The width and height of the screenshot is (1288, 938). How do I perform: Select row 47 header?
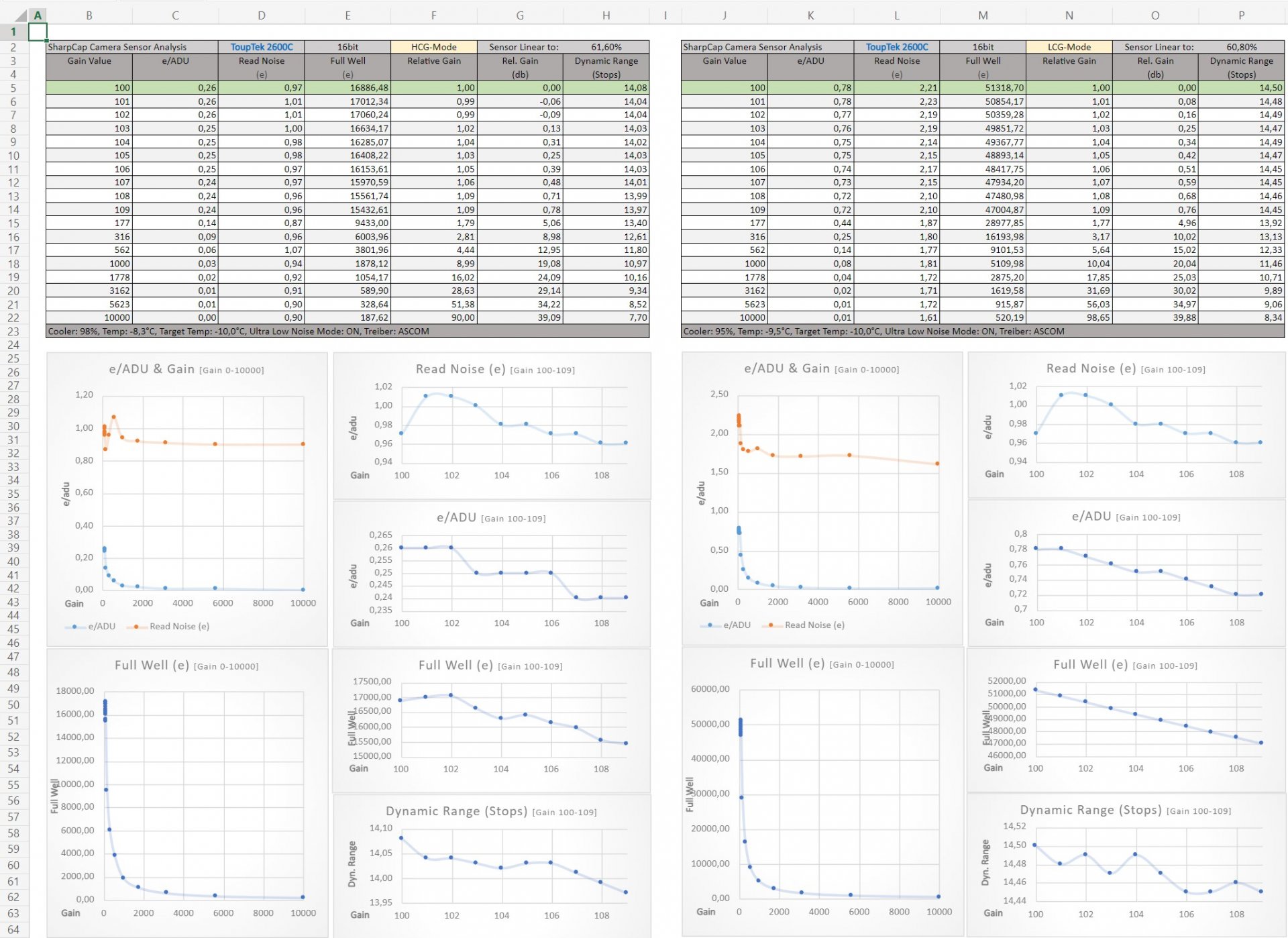coord(13,656)
